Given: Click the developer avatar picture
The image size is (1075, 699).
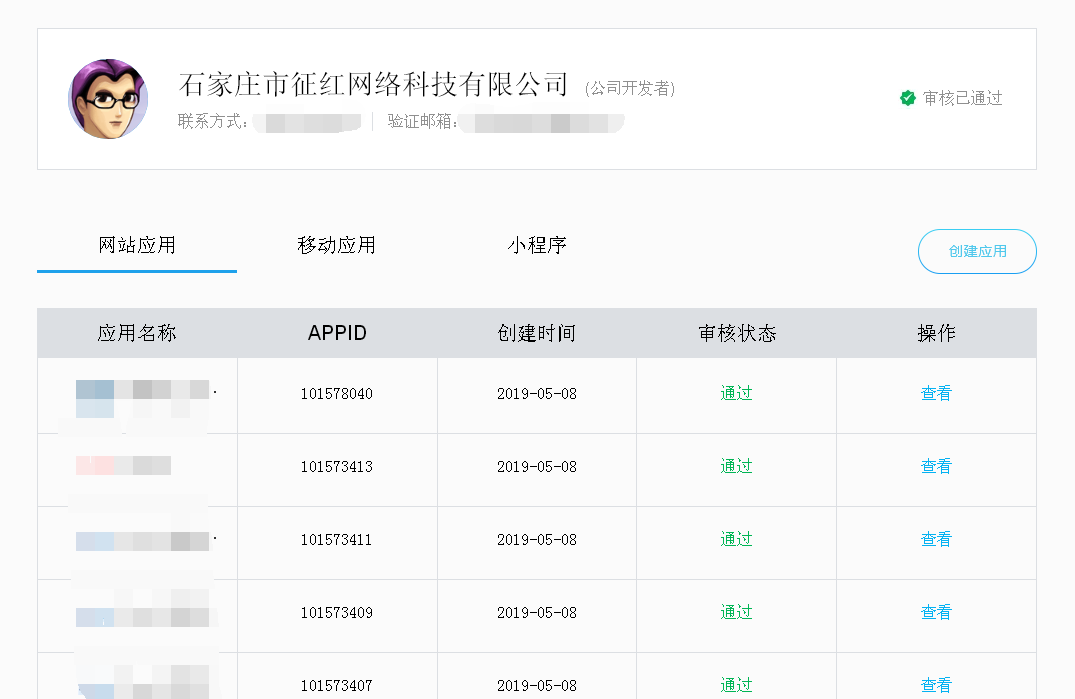Looking at the screenshot, I should [x=108, y=99].
